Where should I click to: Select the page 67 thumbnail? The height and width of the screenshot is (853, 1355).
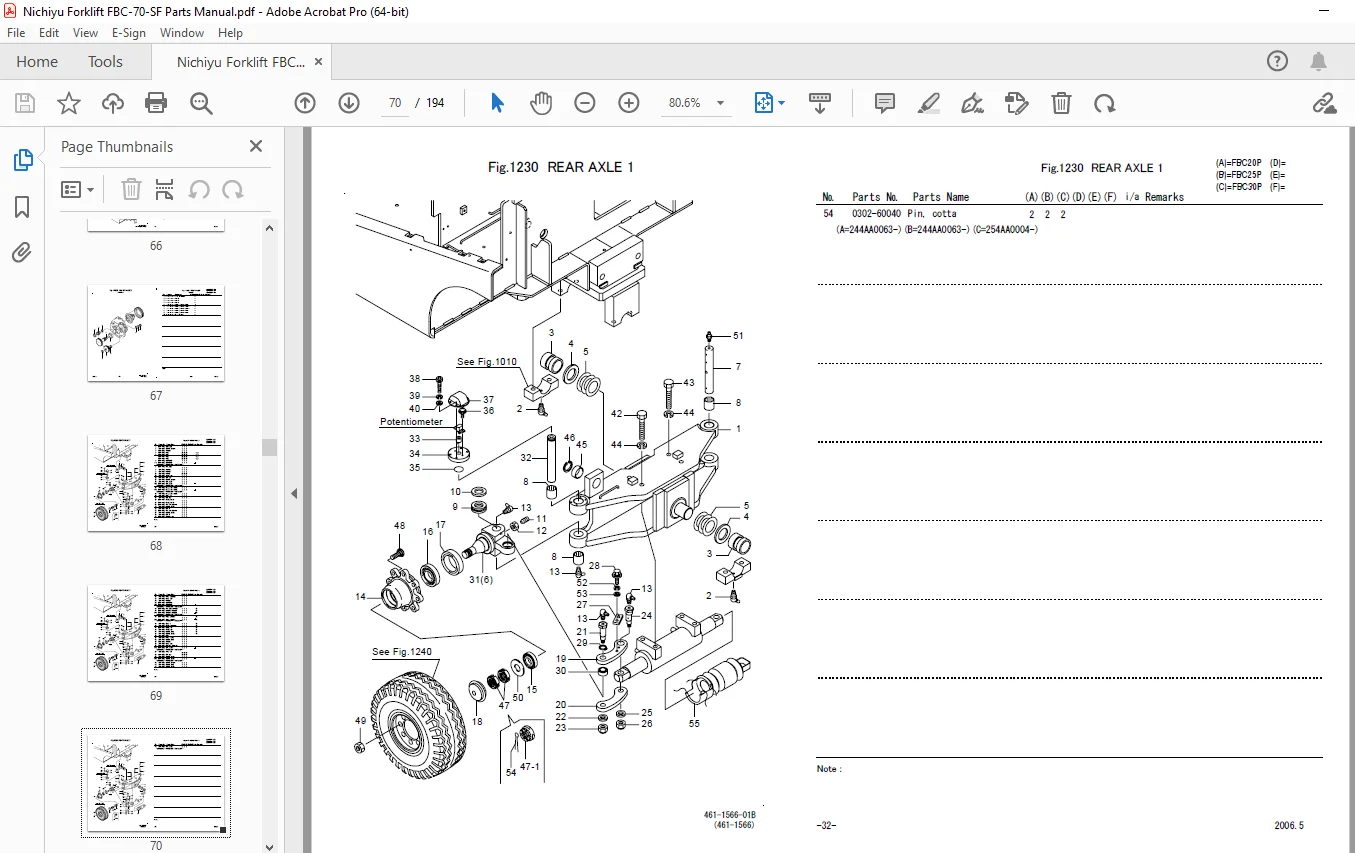(156, 333)
